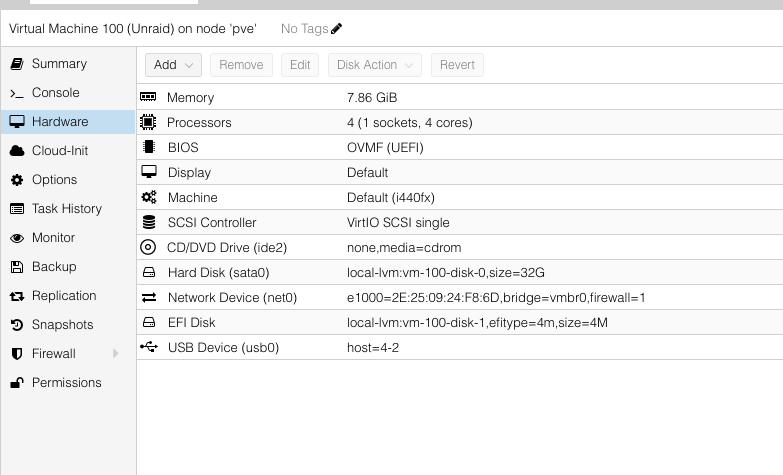This screenshot has height=475, width=783.
Task: Click the Task History list icon
Action: 17,209
